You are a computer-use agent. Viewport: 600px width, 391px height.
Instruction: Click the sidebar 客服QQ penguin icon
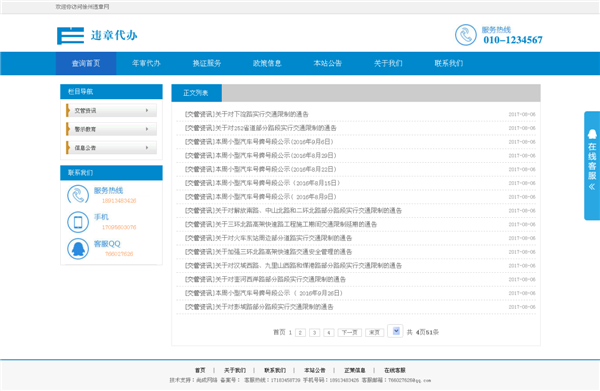(78, 249)
